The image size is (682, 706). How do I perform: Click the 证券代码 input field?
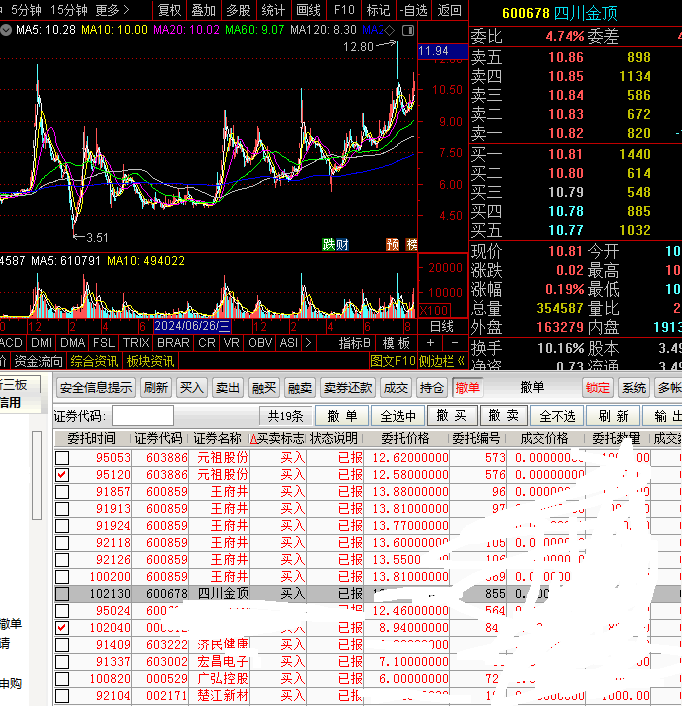143,416
